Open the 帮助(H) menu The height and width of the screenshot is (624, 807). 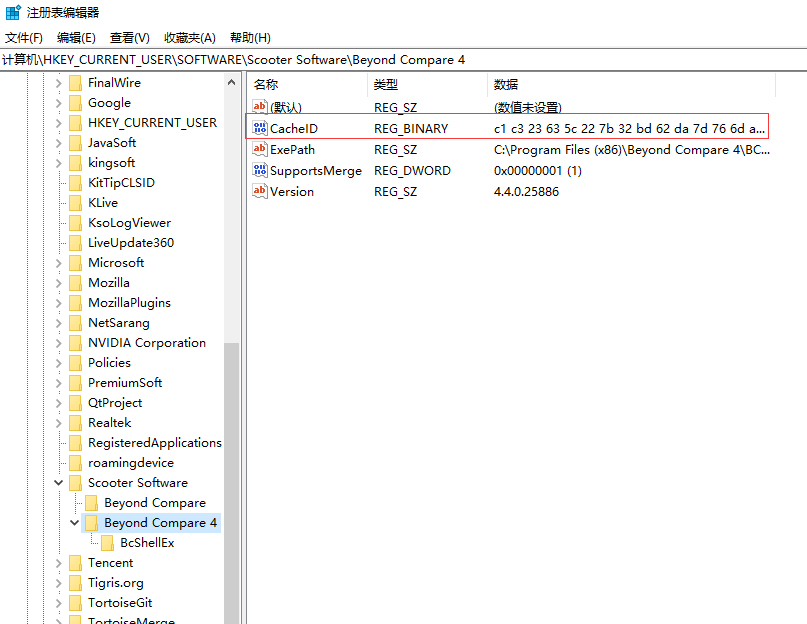point(250,38)
